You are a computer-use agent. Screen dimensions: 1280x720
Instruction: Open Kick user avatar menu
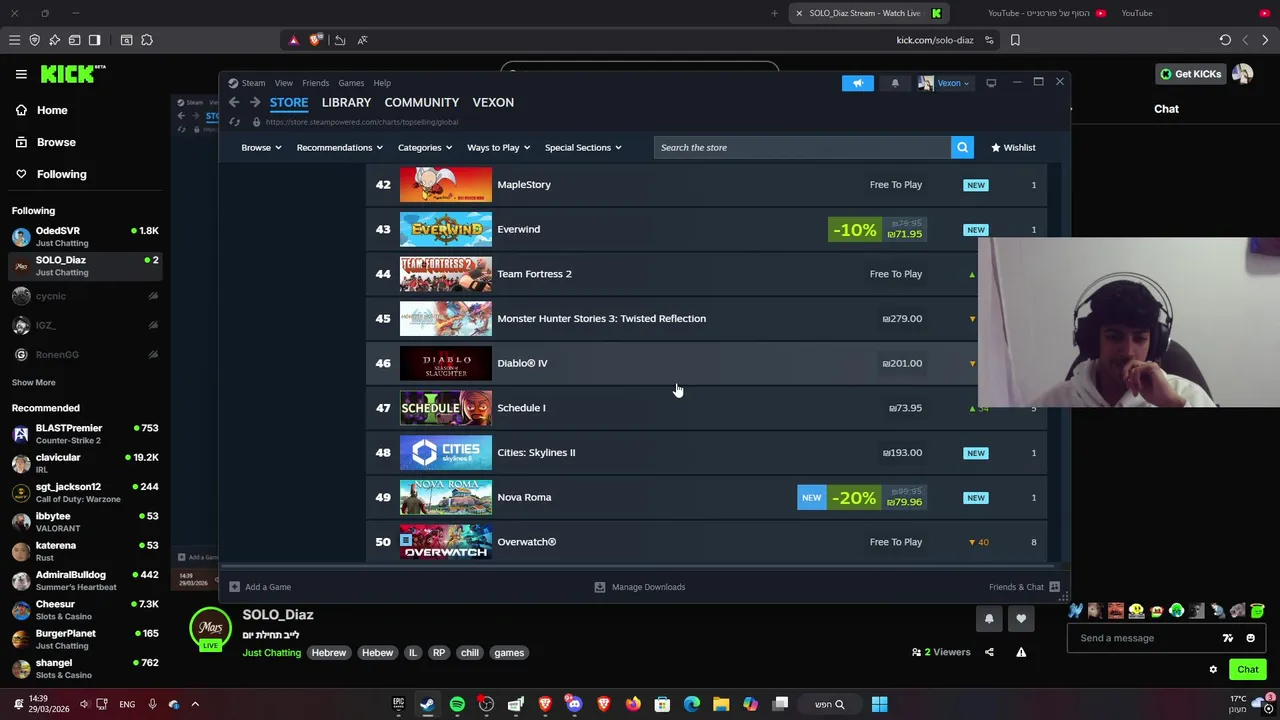click(x=1242, y=74)
